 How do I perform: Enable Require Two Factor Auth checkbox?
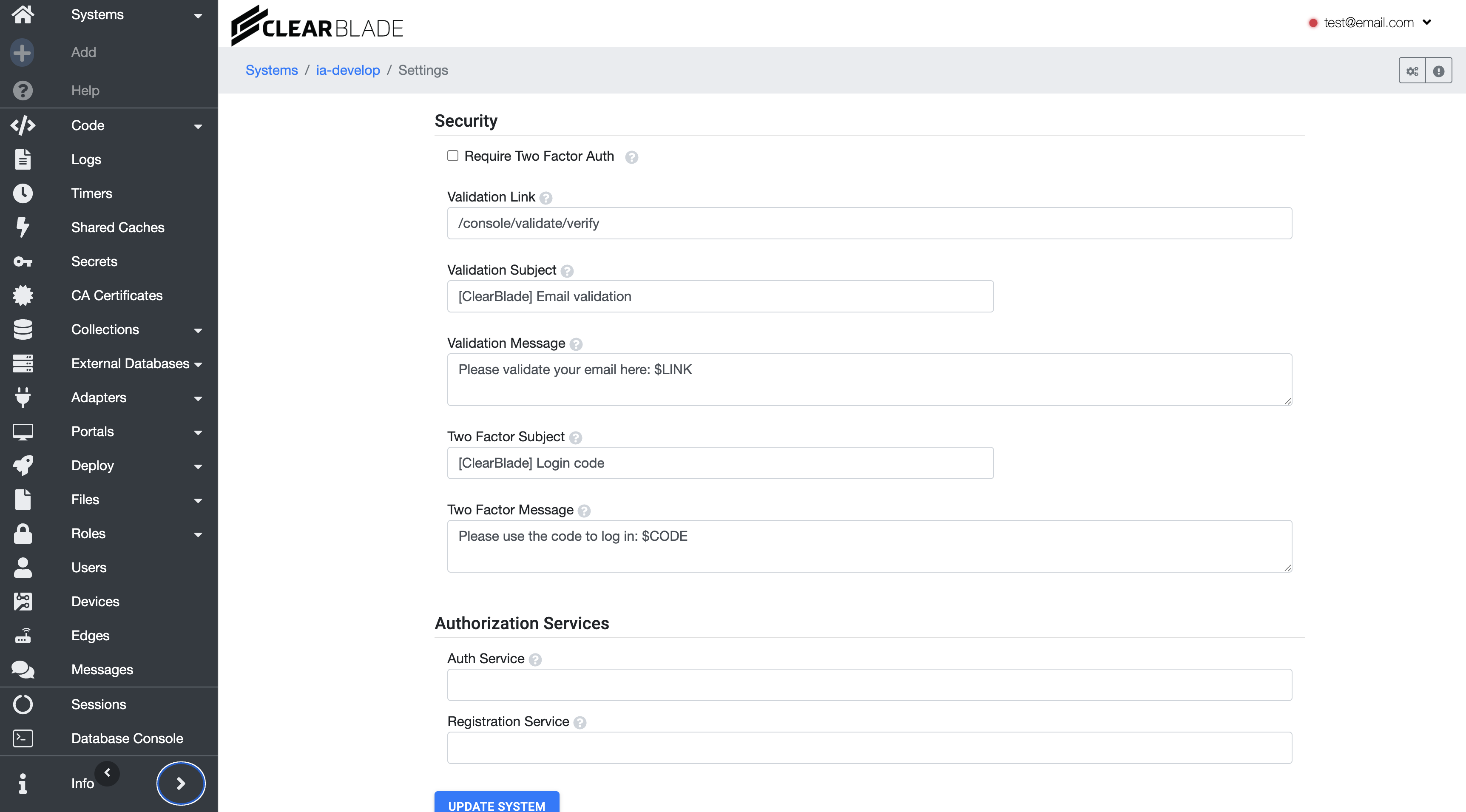452,156
